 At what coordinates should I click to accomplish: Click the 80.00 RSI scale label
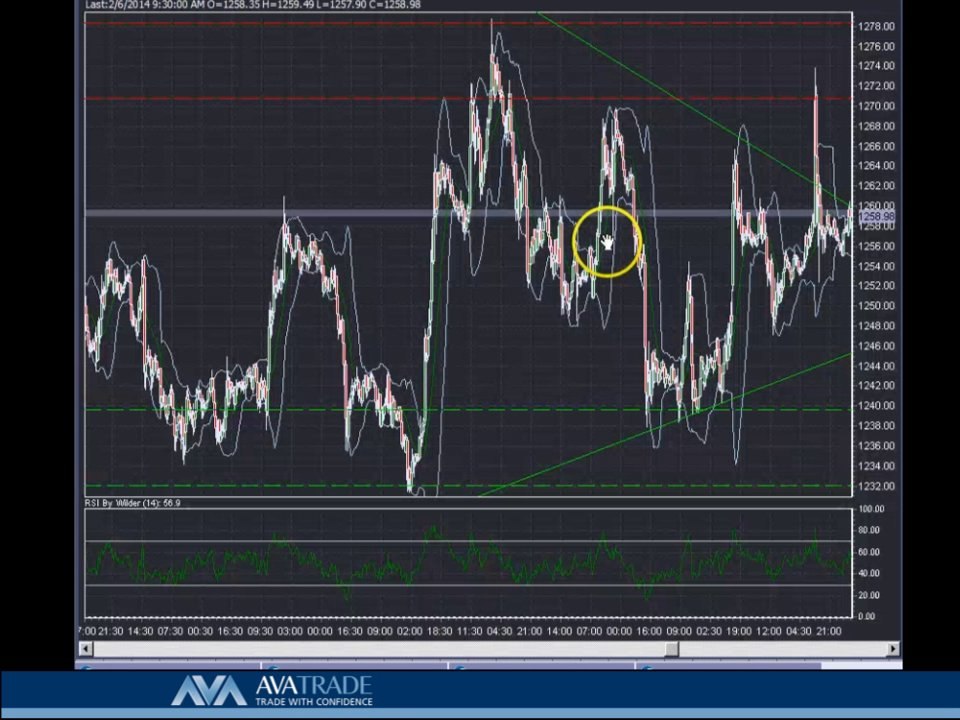(x=871, y=530)
